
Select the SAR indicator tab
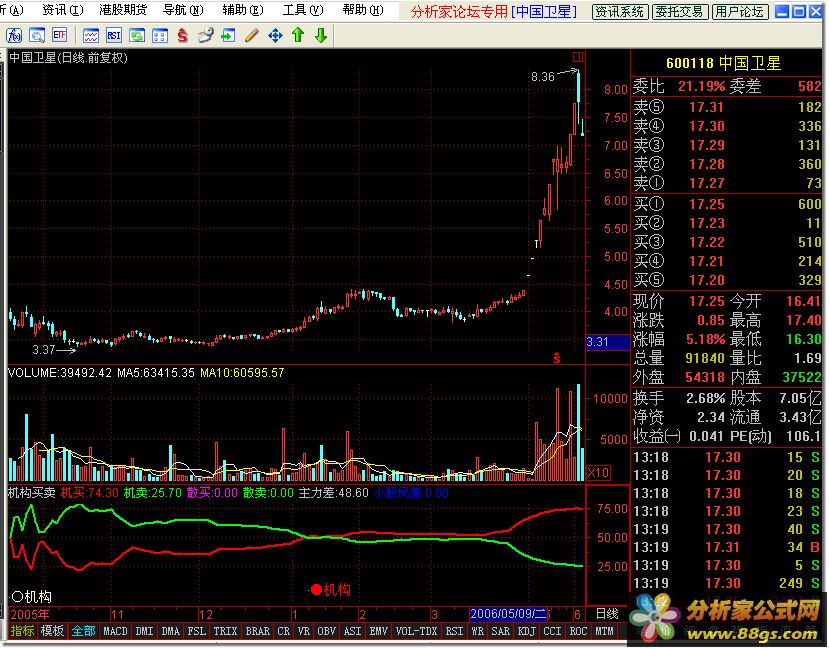[x=500, y=631]
